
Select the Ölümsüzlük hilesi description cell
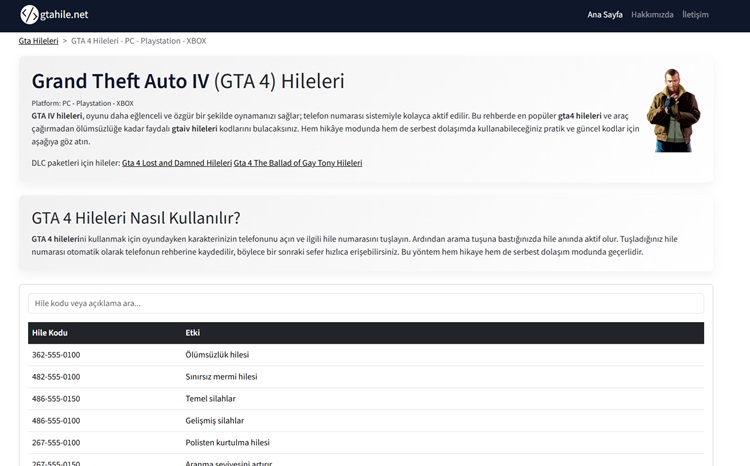tap(217, 355)
